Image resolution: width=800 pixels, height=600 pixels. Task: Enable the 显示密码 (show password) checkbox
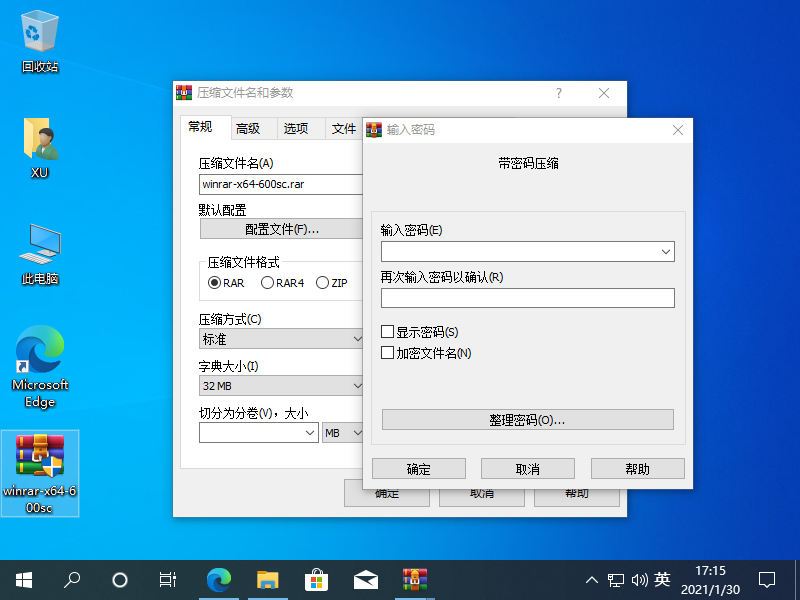(388, 332)
